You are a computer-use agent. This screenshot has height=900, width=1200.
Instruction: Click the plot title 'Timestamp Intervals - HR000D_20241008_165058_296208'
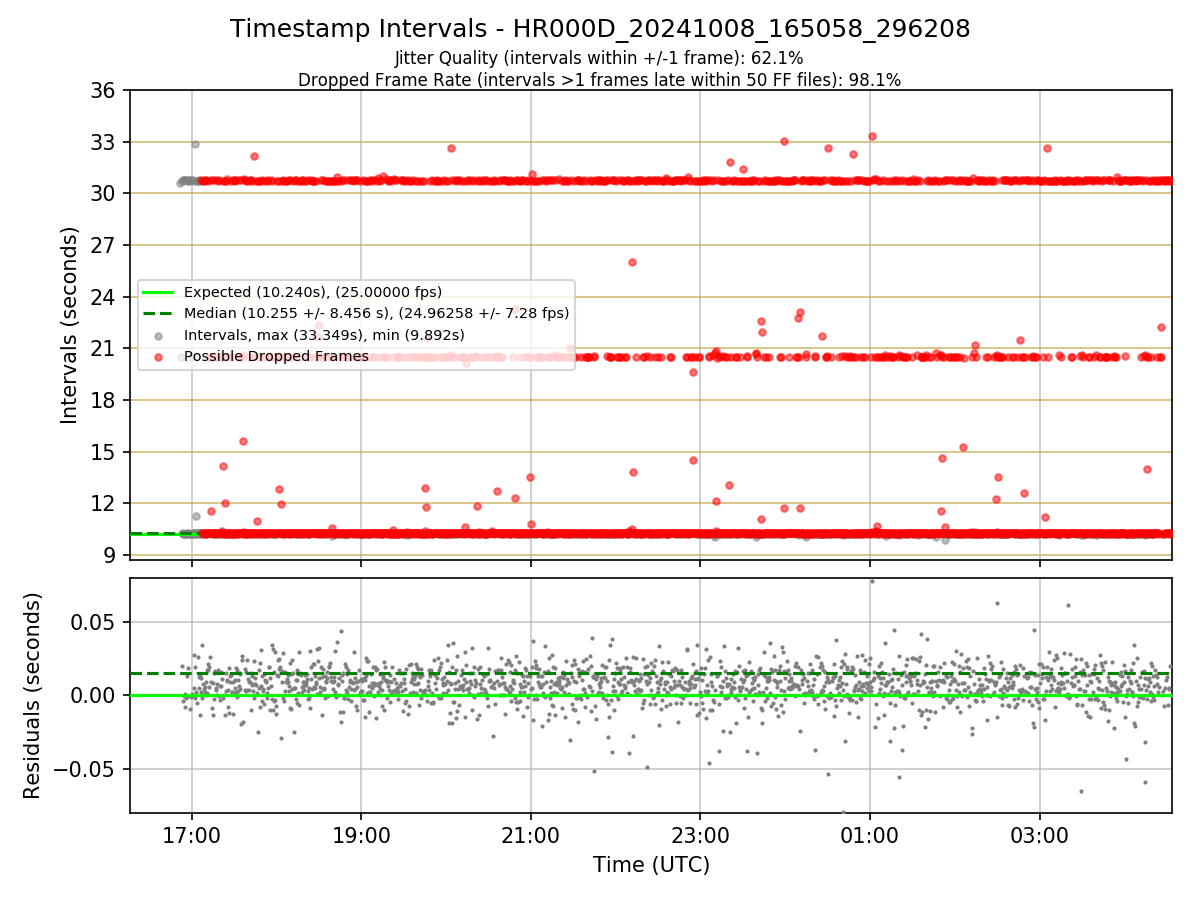click(600, 29)
